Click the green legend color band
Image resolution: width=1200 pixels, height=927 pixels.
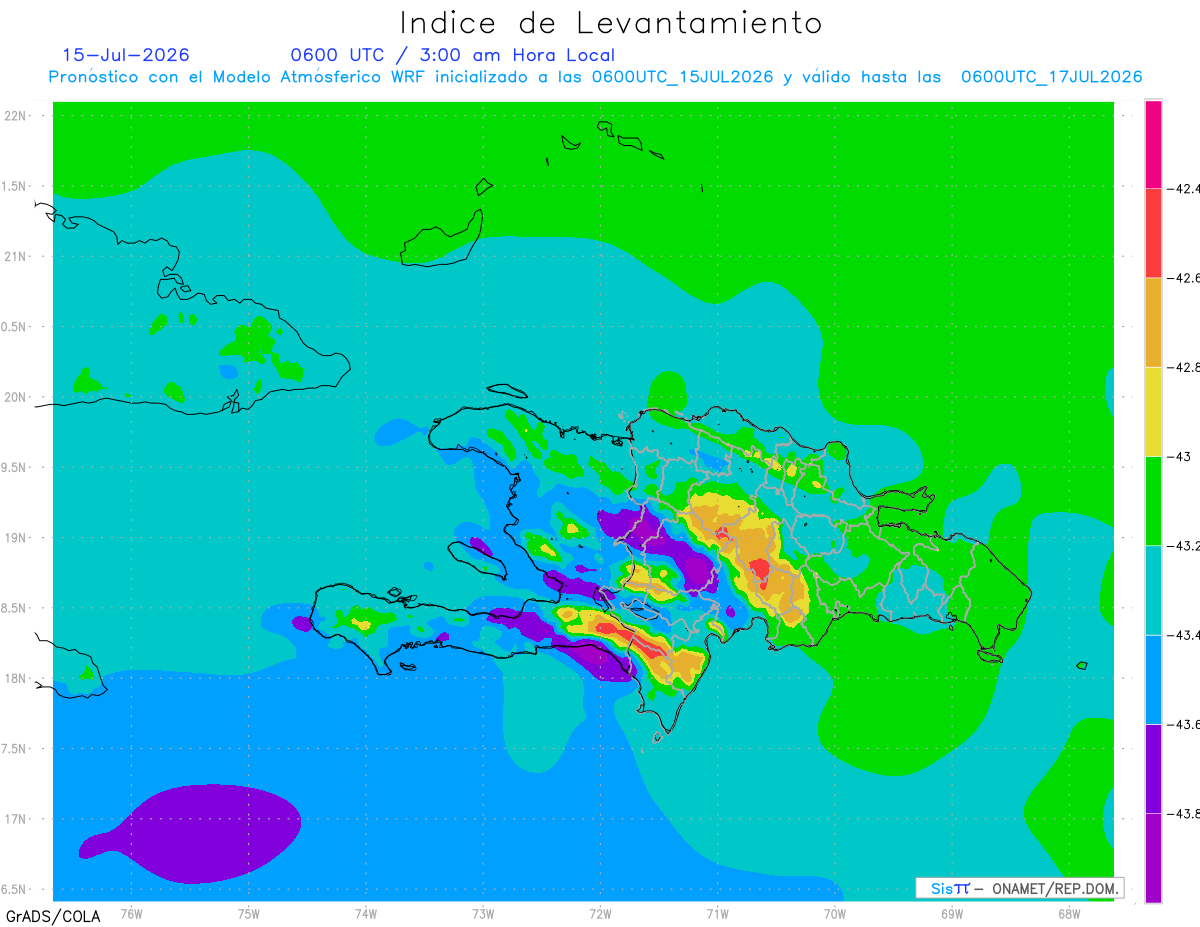click(x=1153, y=500)
